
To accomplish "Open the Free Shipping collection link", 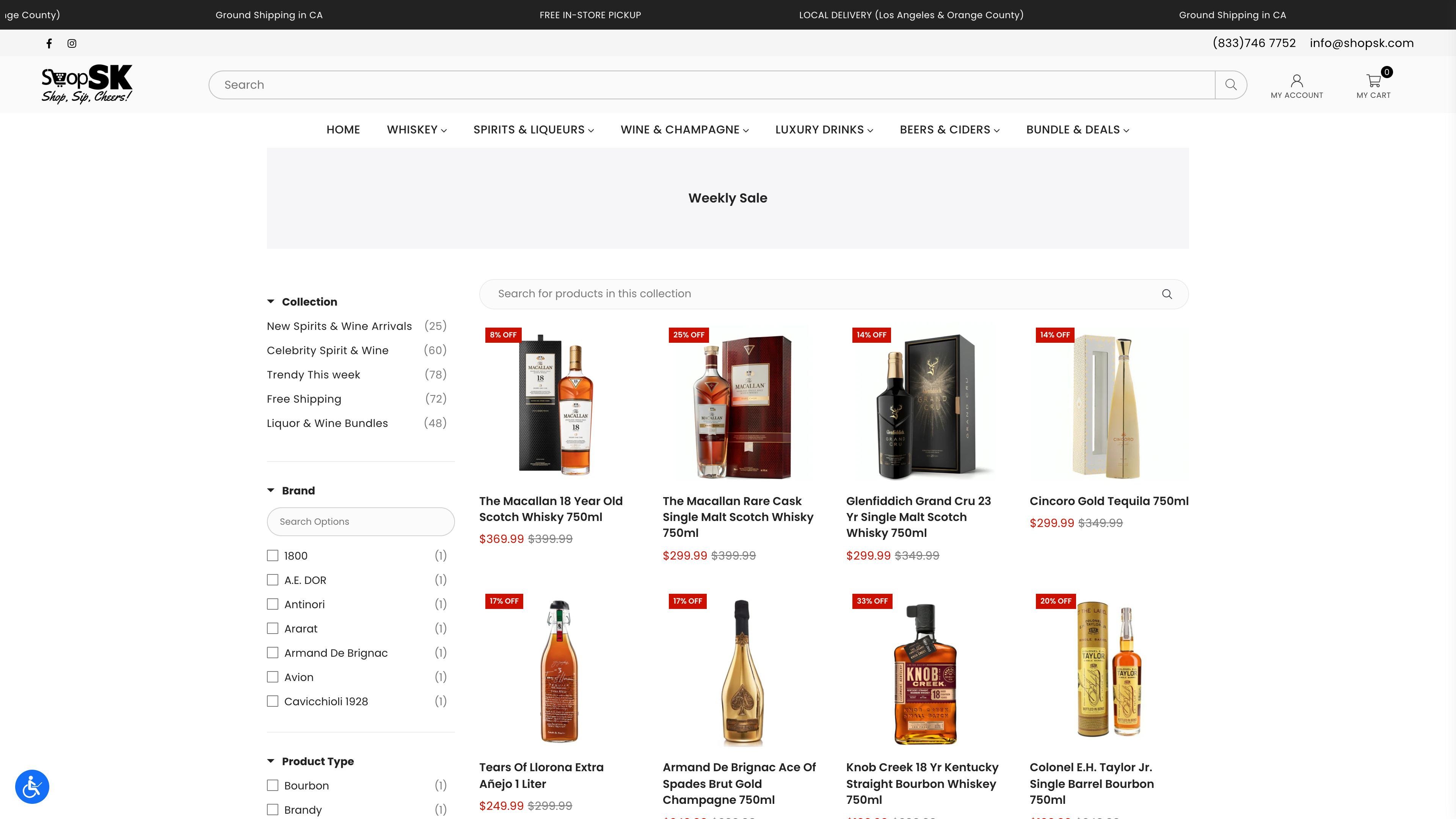I will click(304, 399).
